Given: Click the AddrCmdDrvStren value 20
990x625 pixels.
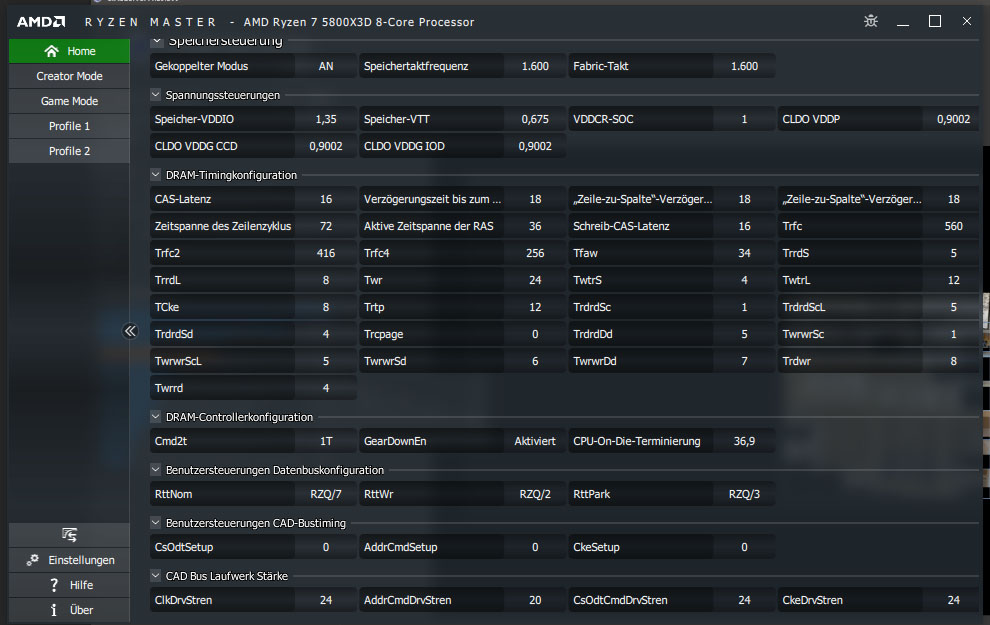Looking at the screenshot, I should click(x=535, y=600).
